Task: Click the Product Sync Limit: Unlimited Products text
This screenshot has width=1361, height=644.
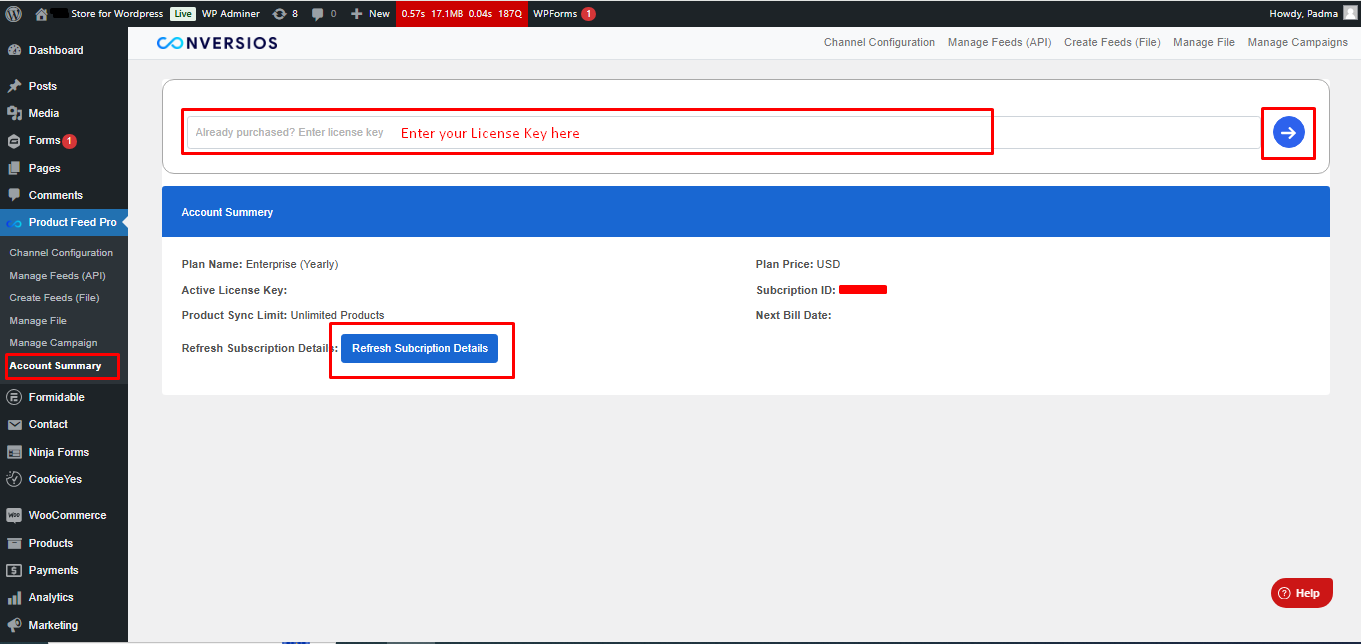Action: [x=283, y=315]
